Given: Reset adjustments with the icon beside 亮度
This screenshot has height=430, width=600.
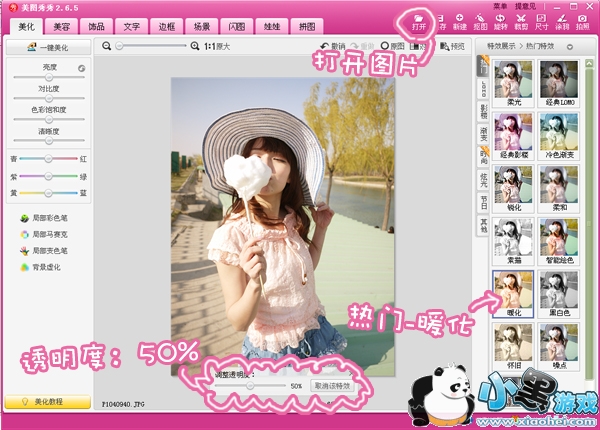Looking at the screenshot, I should point(82,68).
